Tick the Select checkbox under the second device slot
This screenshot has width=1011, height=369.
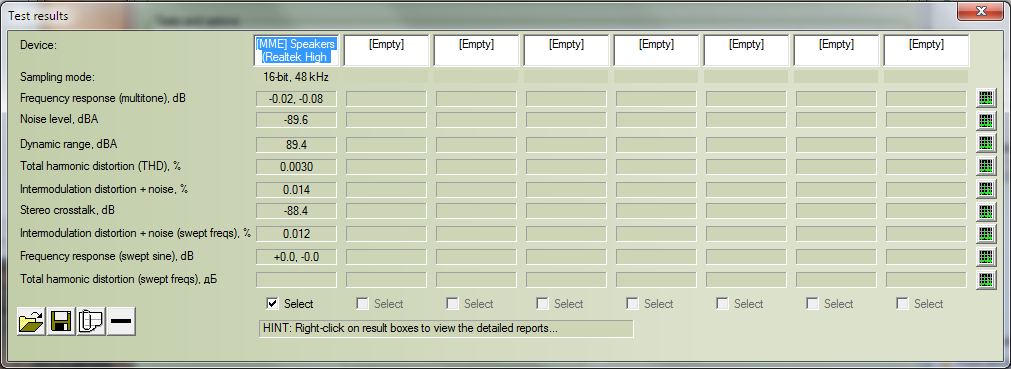pos(362,304)
